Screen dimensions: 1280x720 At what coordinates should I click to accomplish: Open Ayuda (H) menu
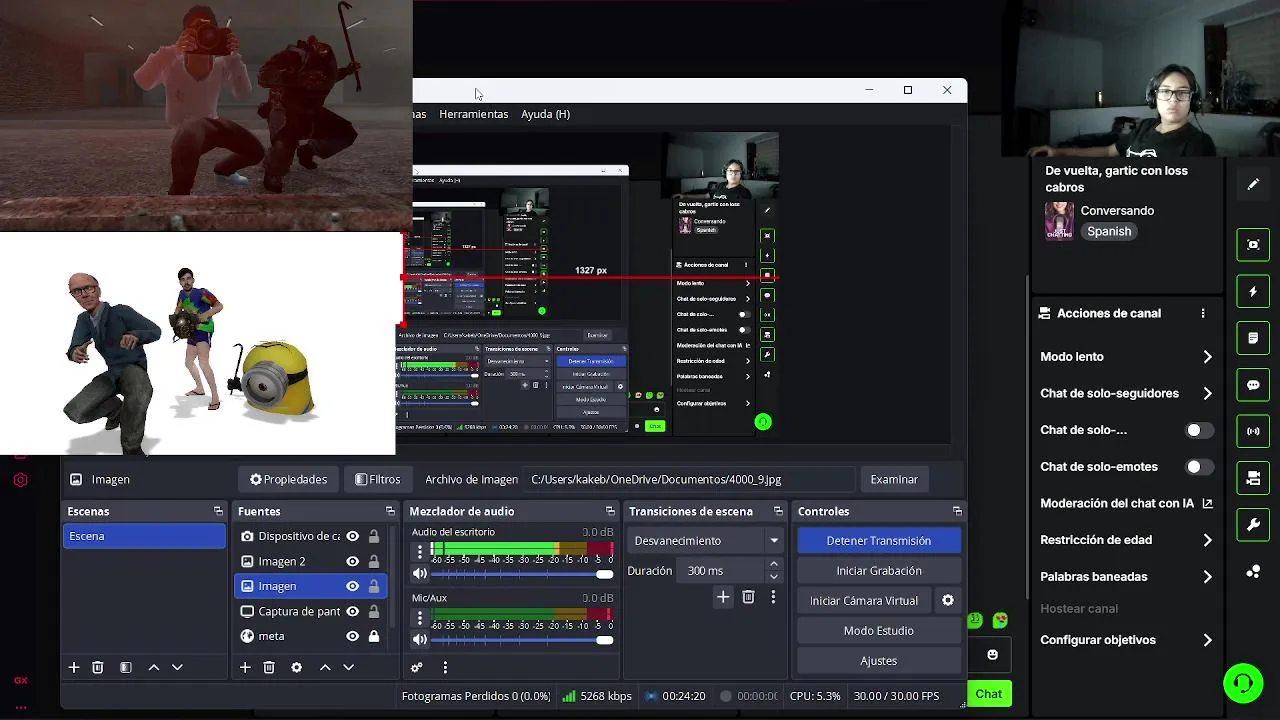click(545, 114)
